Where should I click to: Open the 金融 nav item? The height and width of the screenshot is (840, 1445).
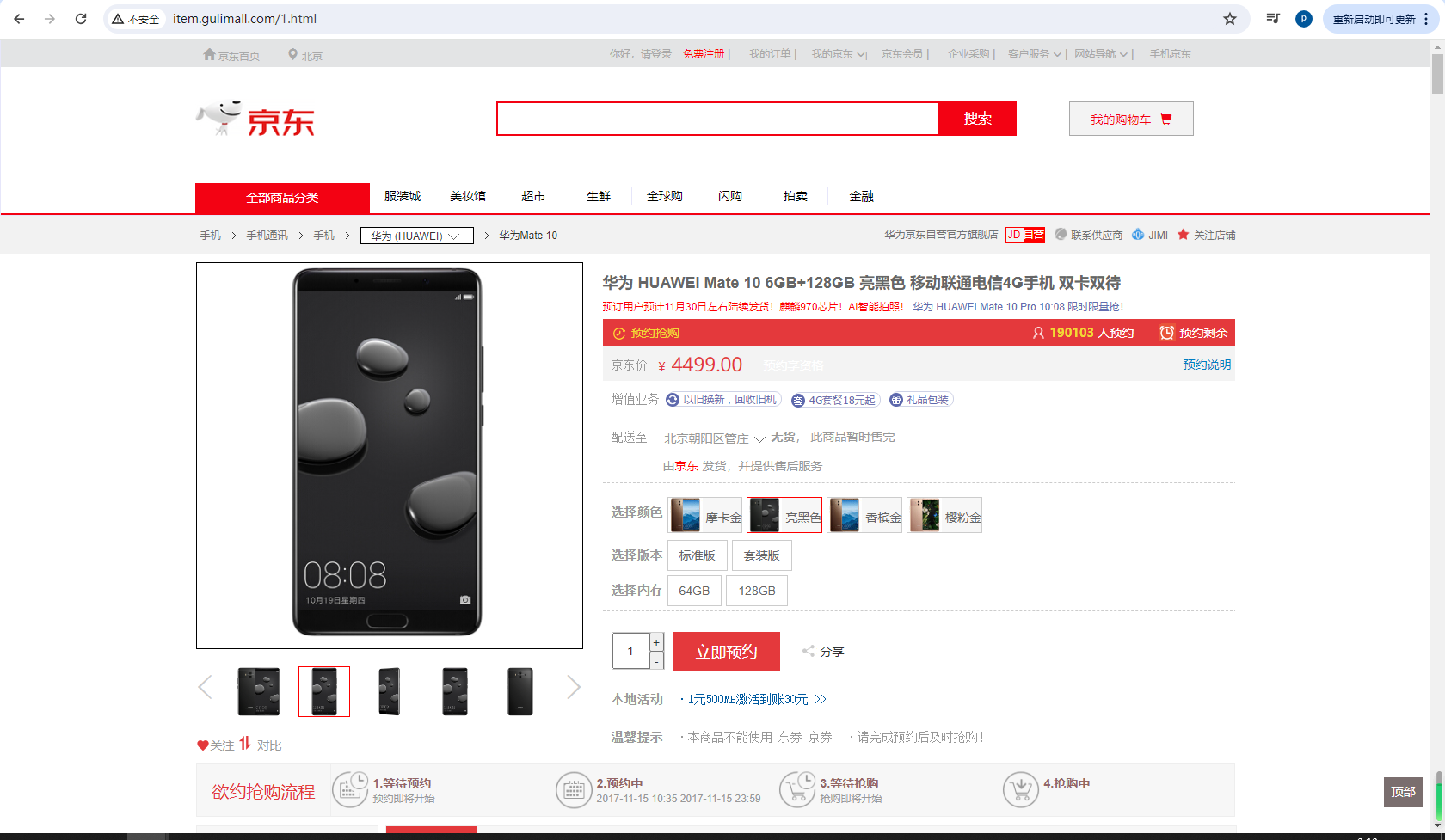[x=861, y=197]
